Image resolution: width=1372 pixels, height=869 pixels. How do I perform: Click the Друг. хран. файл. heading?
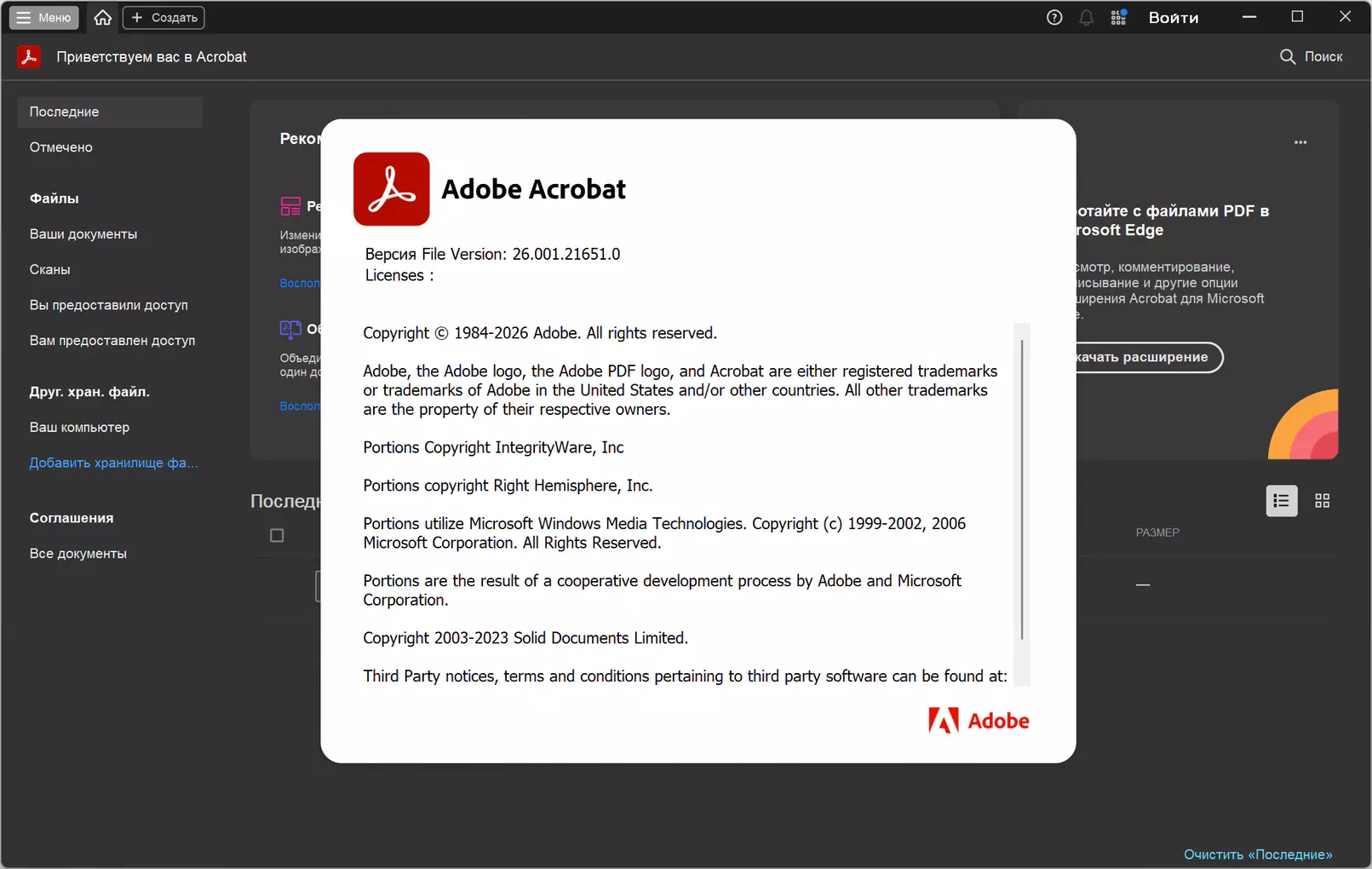click(x=89, y=392)
